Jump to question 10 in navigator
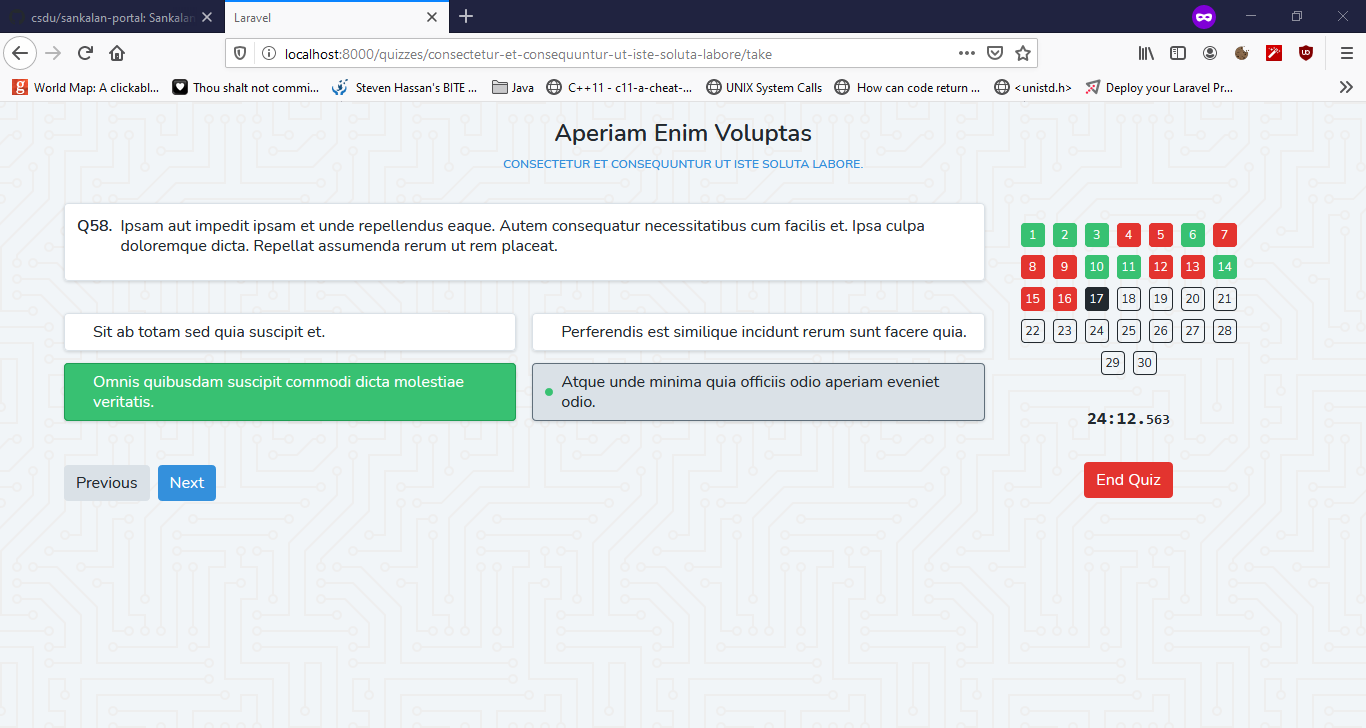Viewport: 1366px width, 728px height. coord(1097,267)
